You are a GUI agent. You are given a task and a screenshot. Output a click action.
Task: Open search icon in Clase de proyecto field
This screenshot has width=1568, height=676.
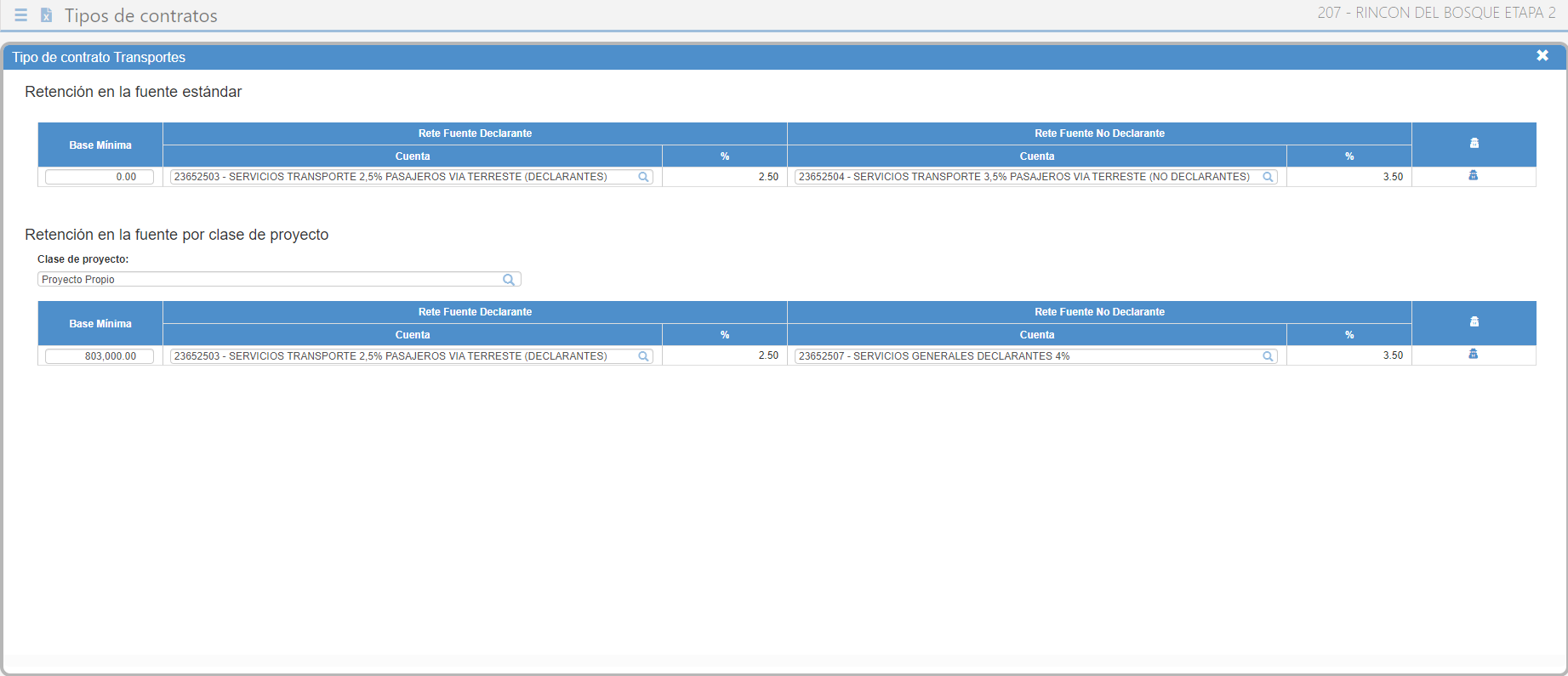(509, 280)
